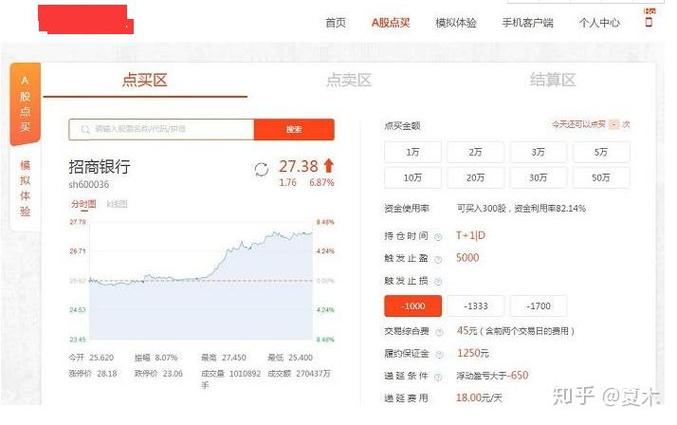
Task: Open the 个人中心 navigation item
Action: [x=599, y=22]
